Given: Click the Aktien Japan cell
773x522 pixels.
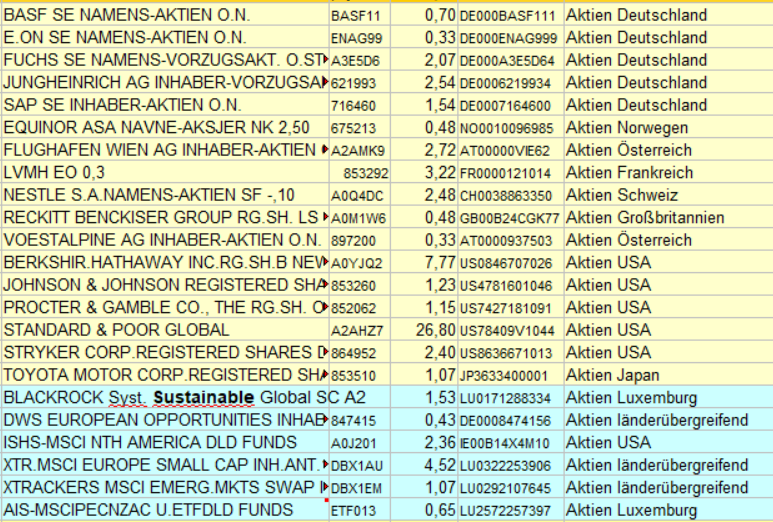Looking at the screenshot, I should 668,375.
